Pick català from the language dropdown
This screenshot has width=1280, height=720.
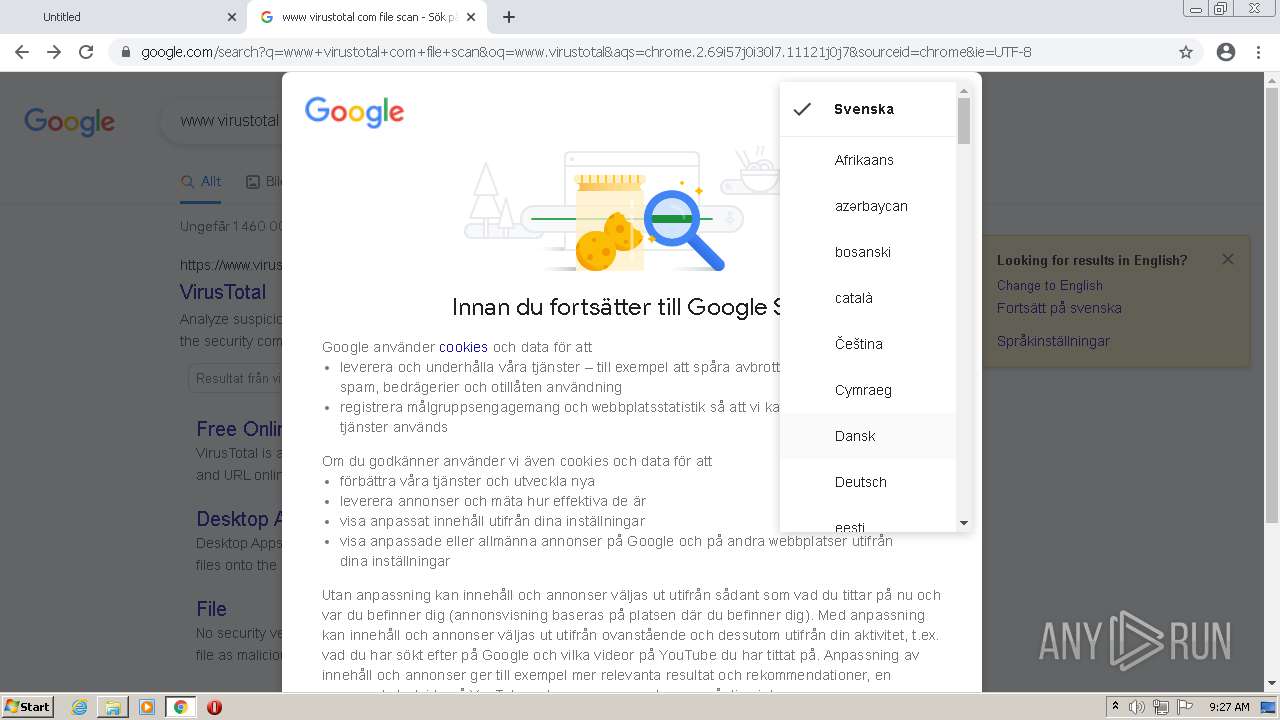coord(868,298)
